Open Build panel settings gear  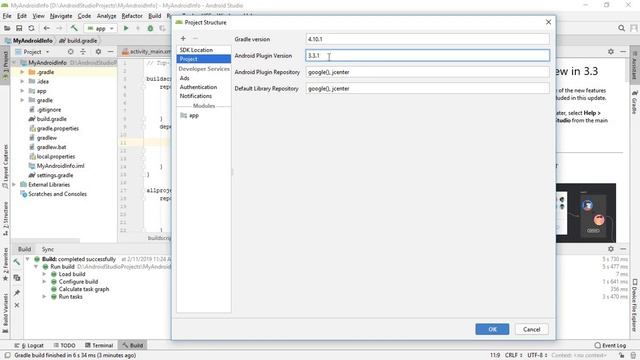[x=611, y=249]
